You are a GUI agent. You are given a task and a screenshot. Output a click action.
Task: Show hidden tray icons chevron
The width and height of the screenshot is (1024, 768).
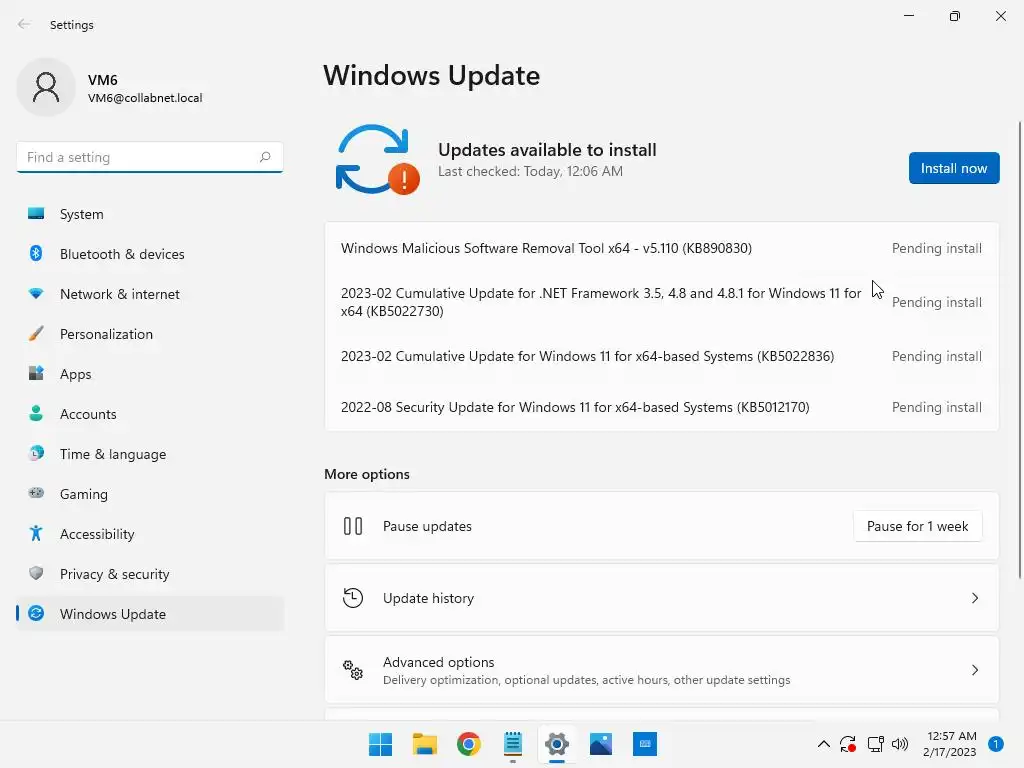click(x=824, y=744)
